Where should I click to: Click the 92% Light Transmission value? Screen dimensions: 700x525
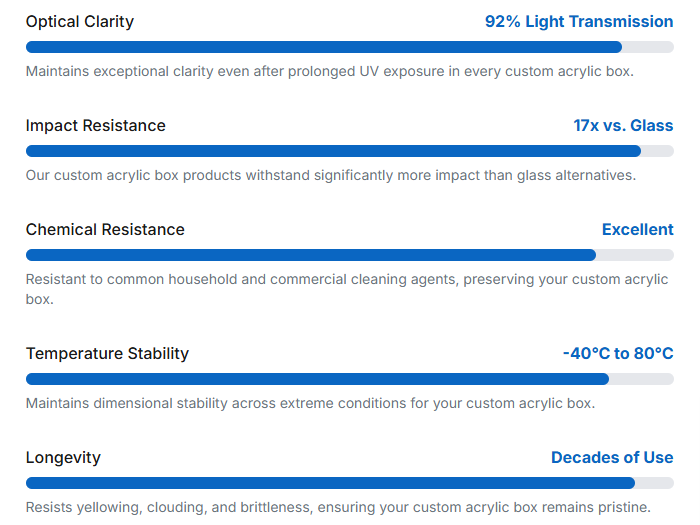pyautogui.click(x=579, y=21)
